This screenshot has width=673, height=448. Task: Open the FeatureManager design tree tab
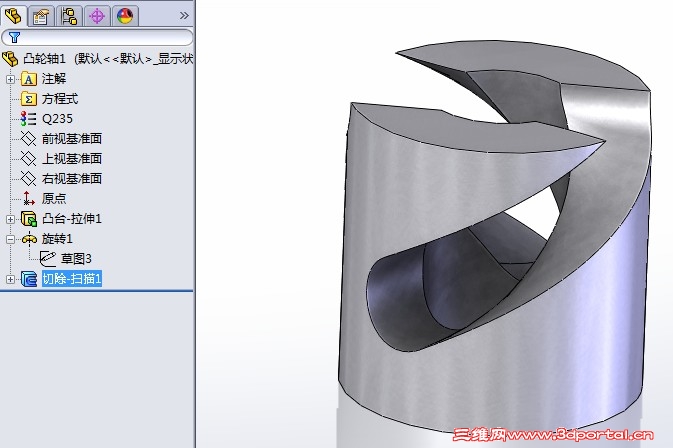[x=13, y=16]
